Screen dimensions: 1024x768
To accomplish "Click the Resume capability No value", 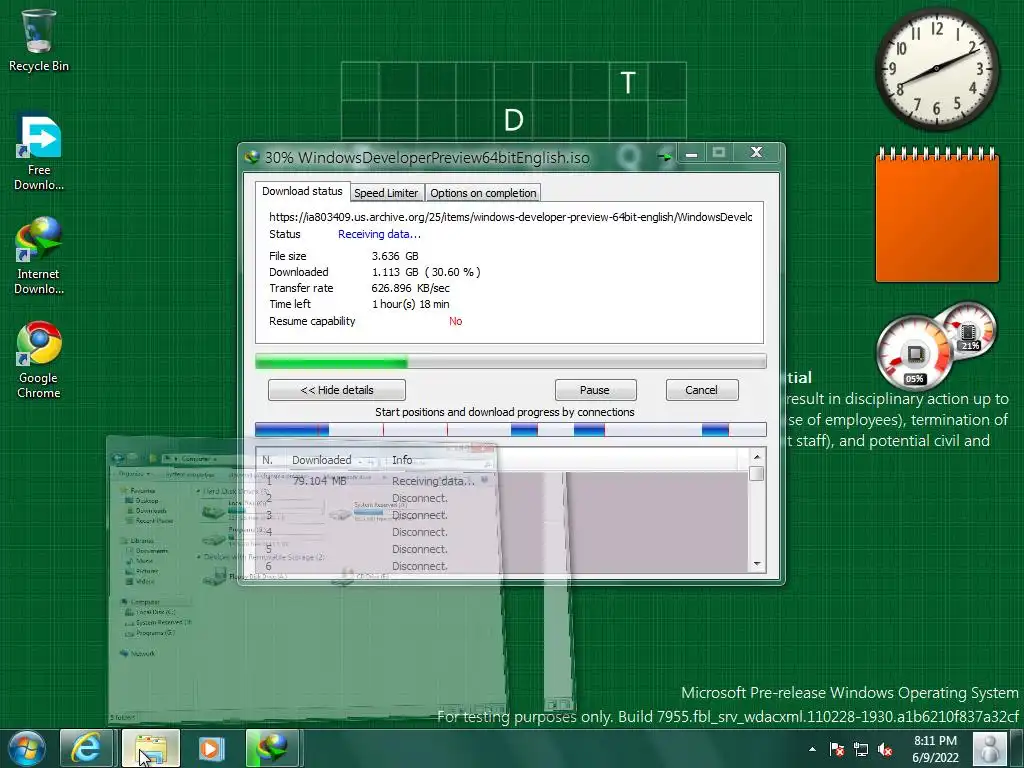I will [x=456, y=321].
